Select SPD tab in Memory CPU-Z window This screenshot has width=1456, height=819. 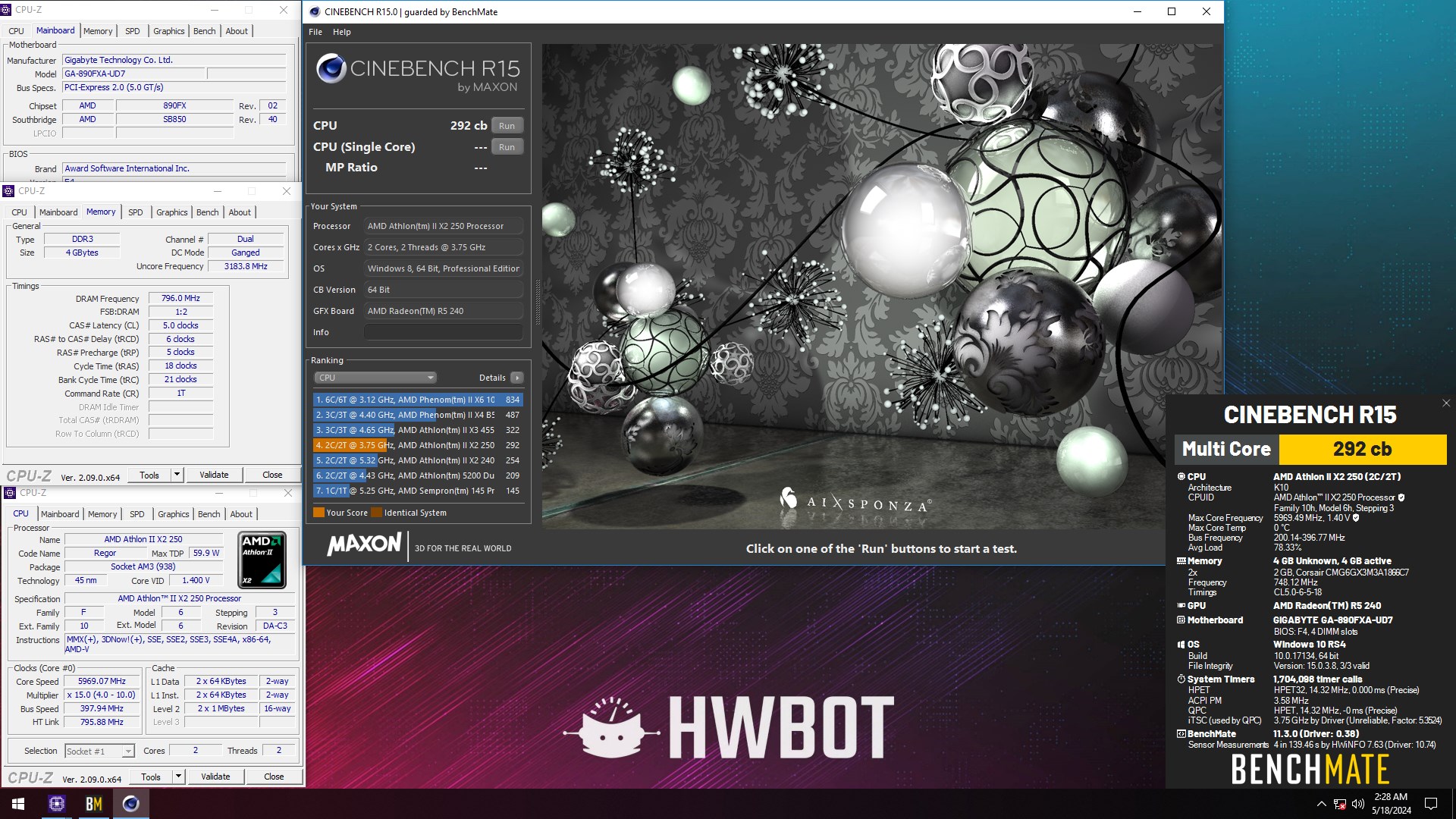coord(136,212)
